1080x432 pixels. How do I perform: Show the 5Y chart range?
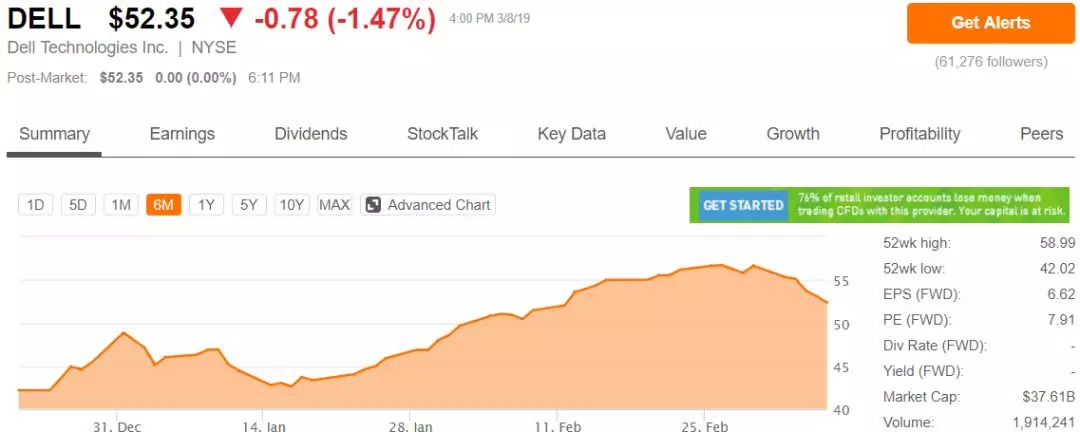[249, 205]
